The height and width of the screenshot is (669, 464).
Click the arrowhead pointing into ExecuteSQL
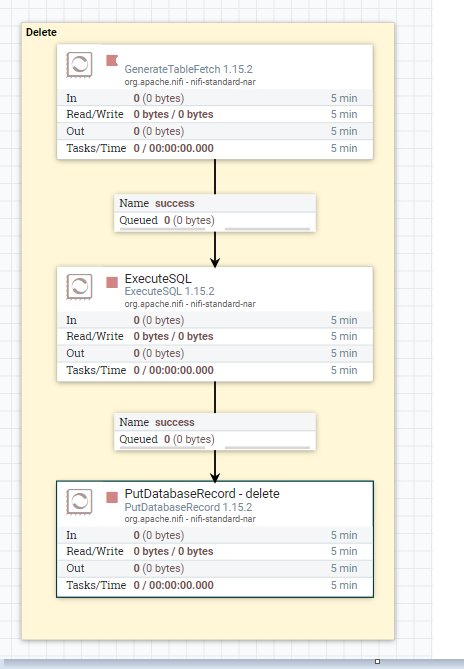click(x=215, y=262)
